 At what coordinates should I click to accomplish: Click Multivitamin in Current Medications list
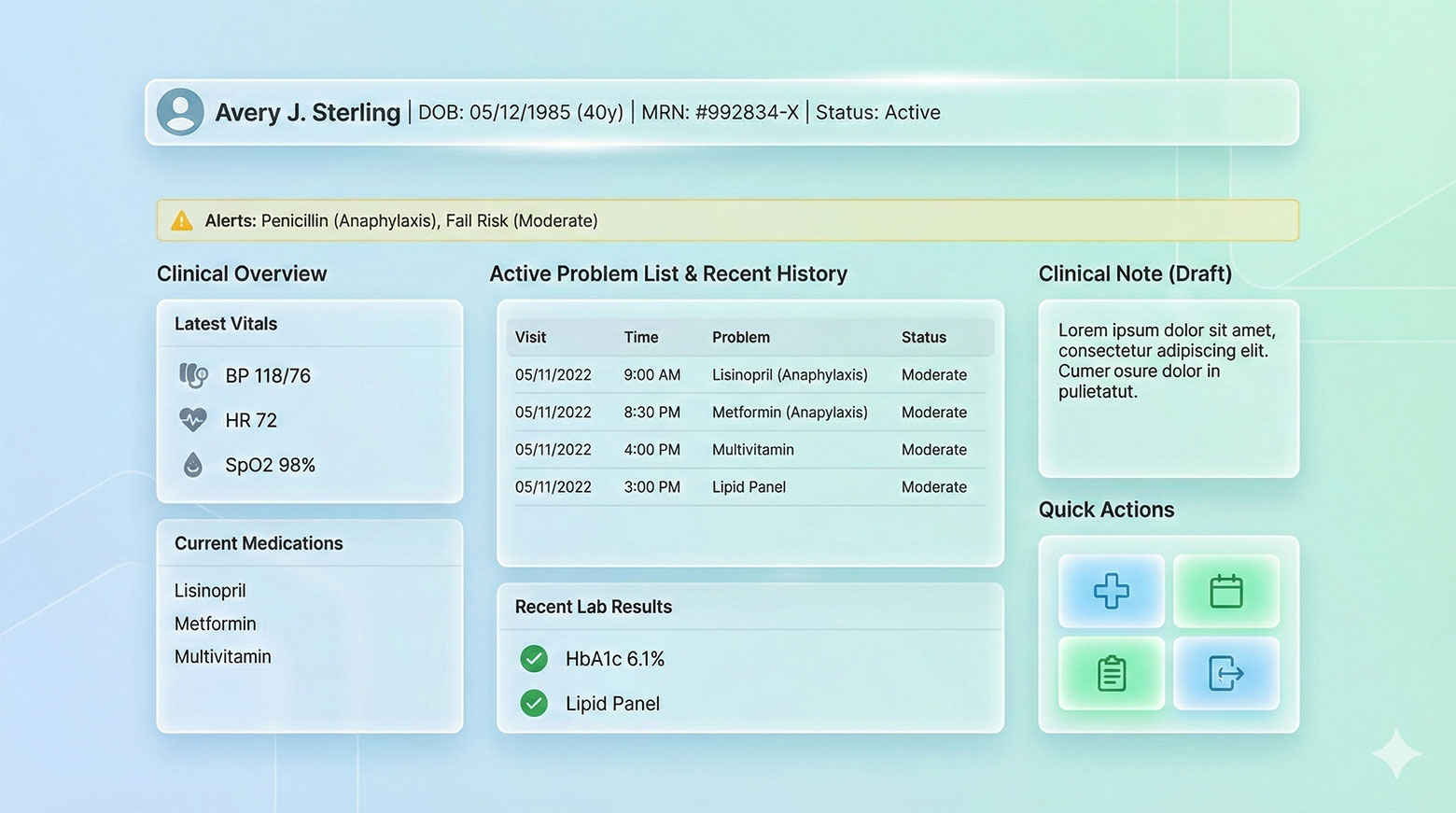(x=222, y=657)
